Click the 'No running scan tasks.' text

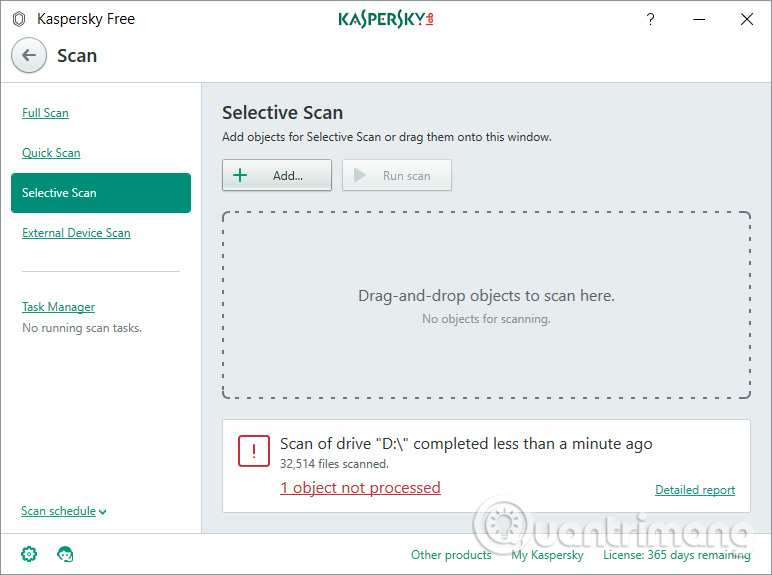coord(82,328)
